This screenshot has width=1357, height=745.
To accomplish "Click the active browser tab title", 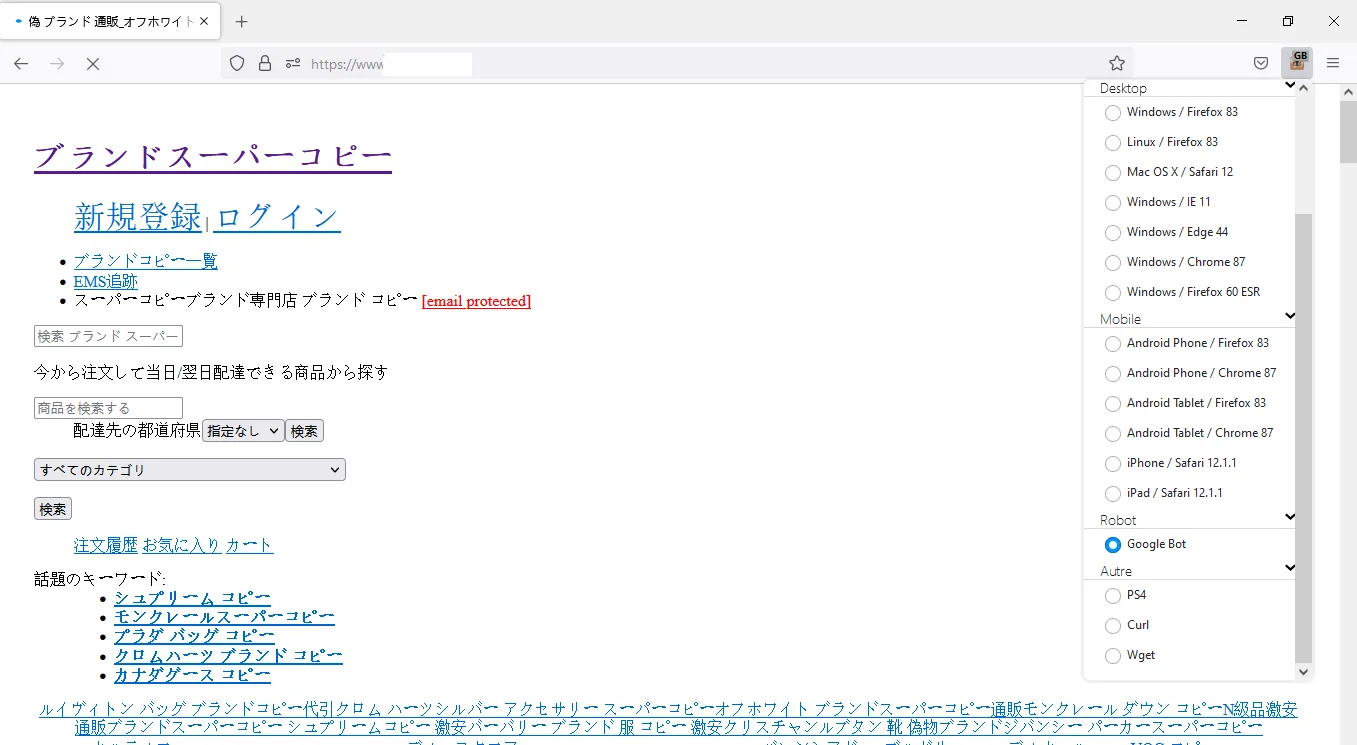I will pos(111,21).
